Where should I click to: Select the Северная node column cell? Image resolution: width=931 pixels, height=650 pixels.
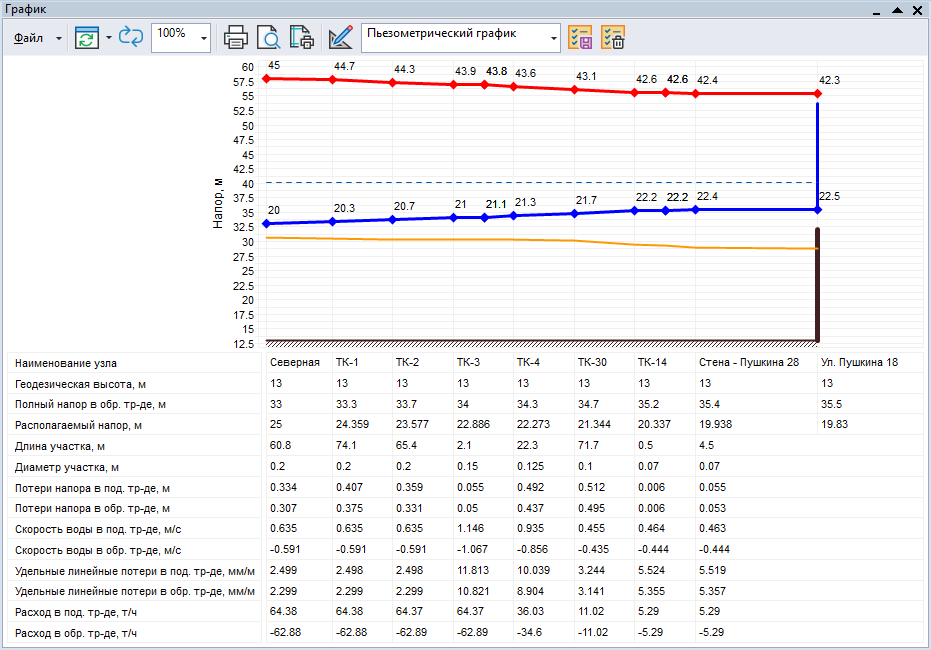[295, 362]
